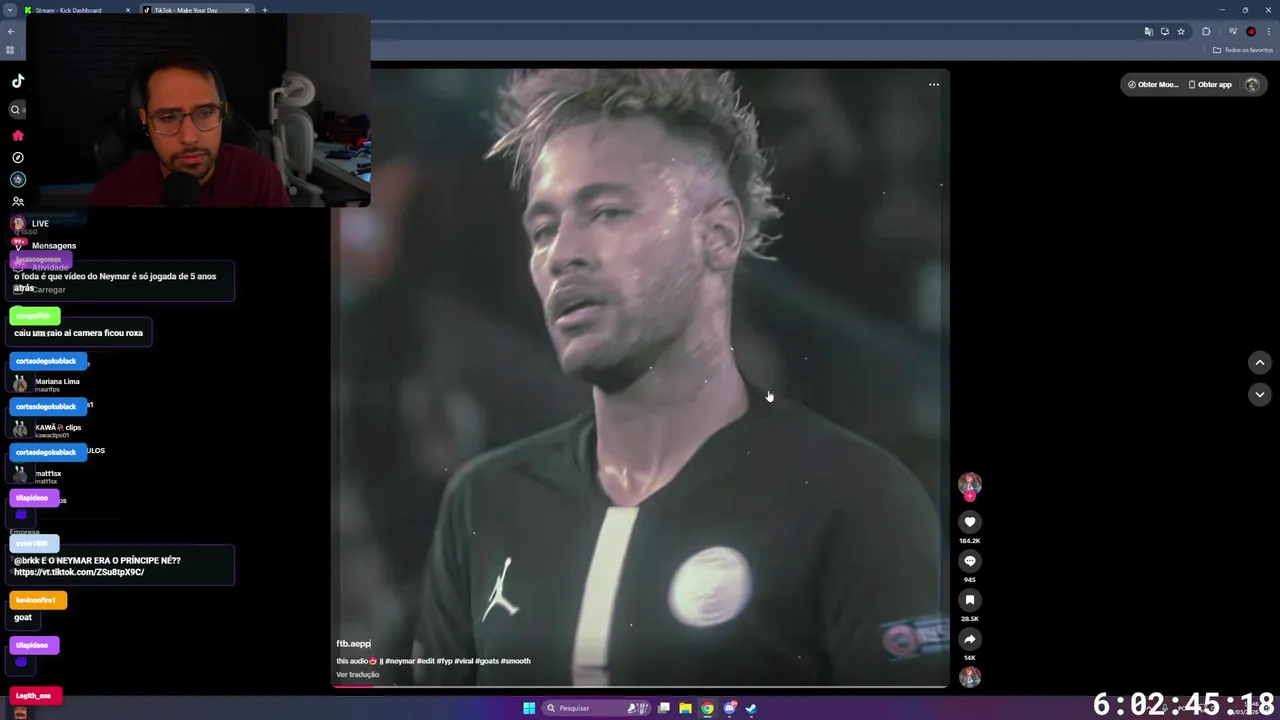Go to the next video with down chevron
Image resolution: width=1280 pixels, height=720 pixels.
(1259, 394)
